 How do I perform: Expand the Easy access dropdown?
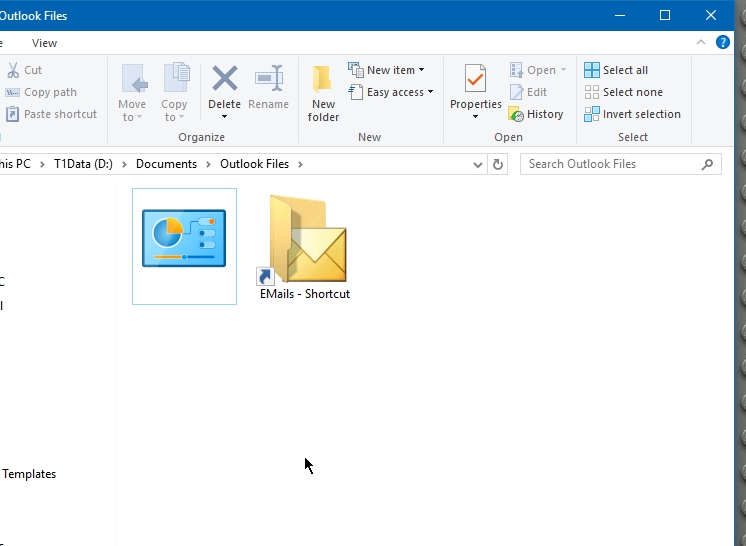(x=391, y=92)
